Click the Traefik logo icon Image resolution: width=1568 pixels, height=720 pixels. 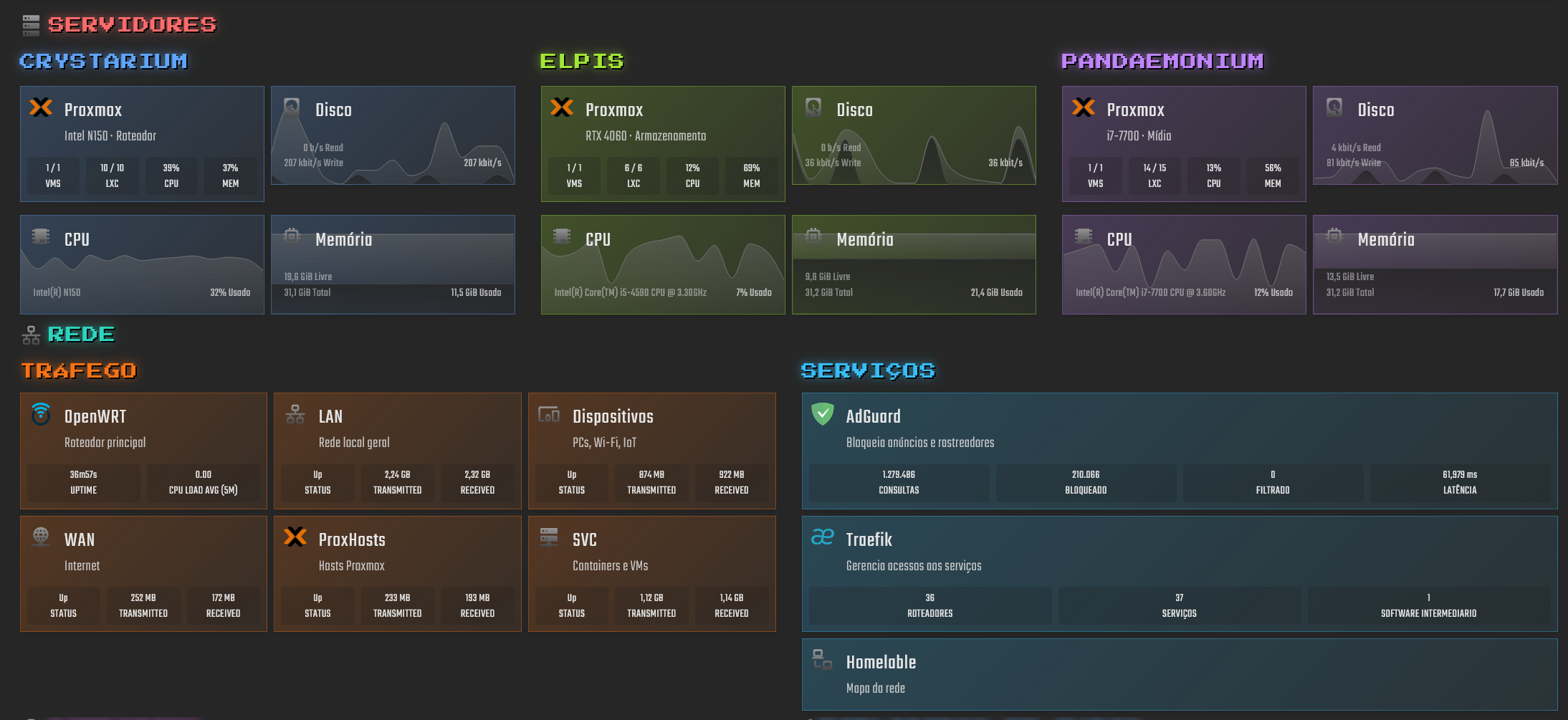pos(823,537)
